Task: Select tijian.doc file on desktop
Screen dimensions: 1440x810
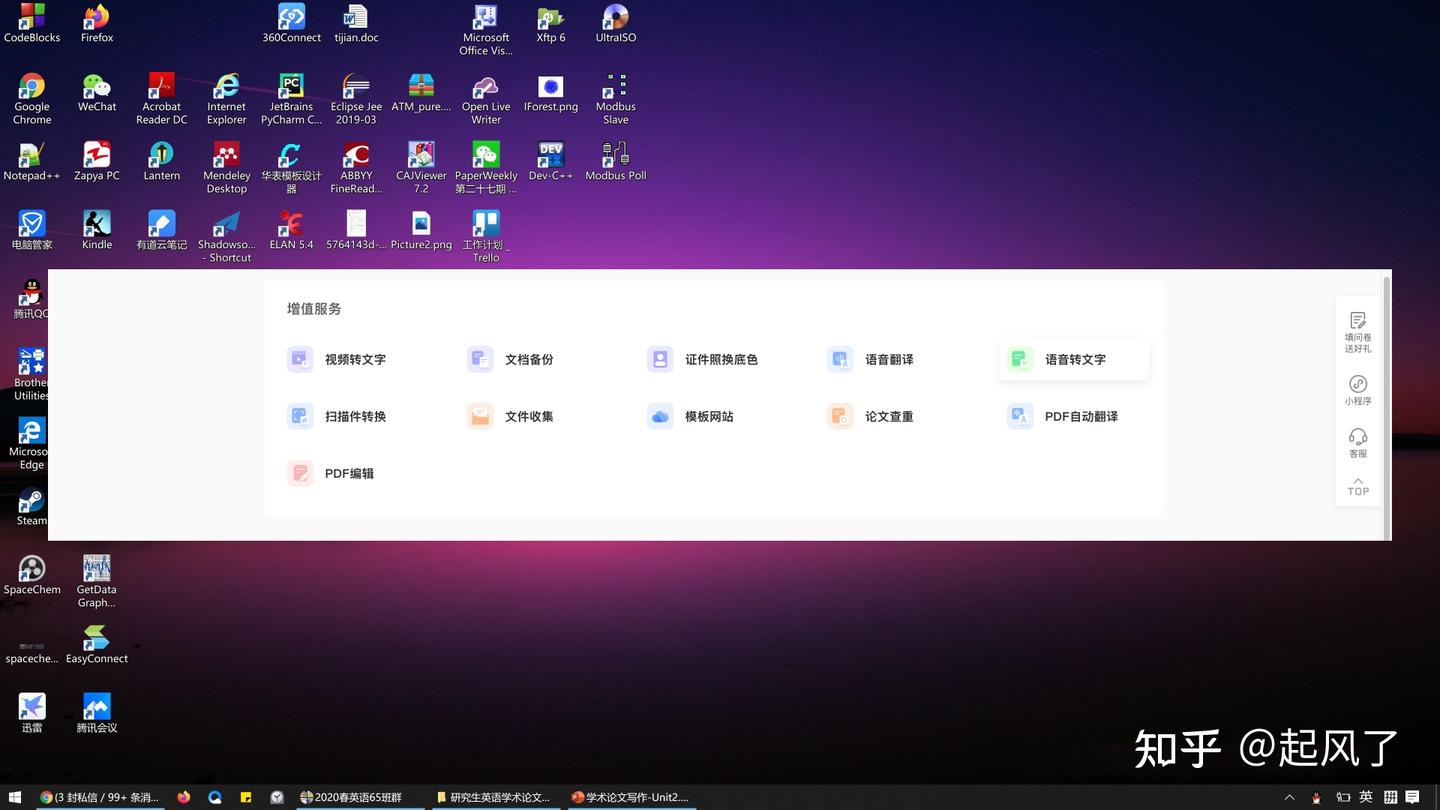Action: click(356, 24)
